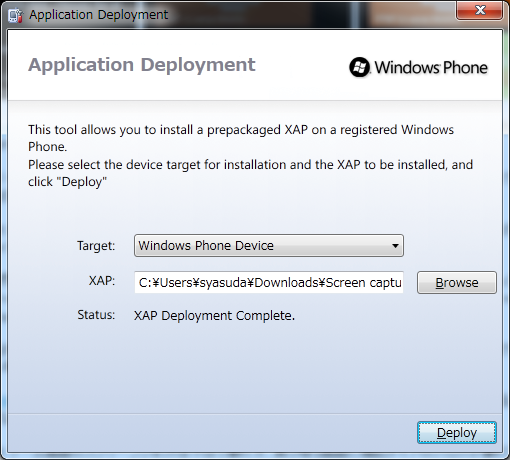Image resolution: width=510 pixels, height=460 pixels.
Task: Click the word 'Phone.' on the second line
Action: 48,147
